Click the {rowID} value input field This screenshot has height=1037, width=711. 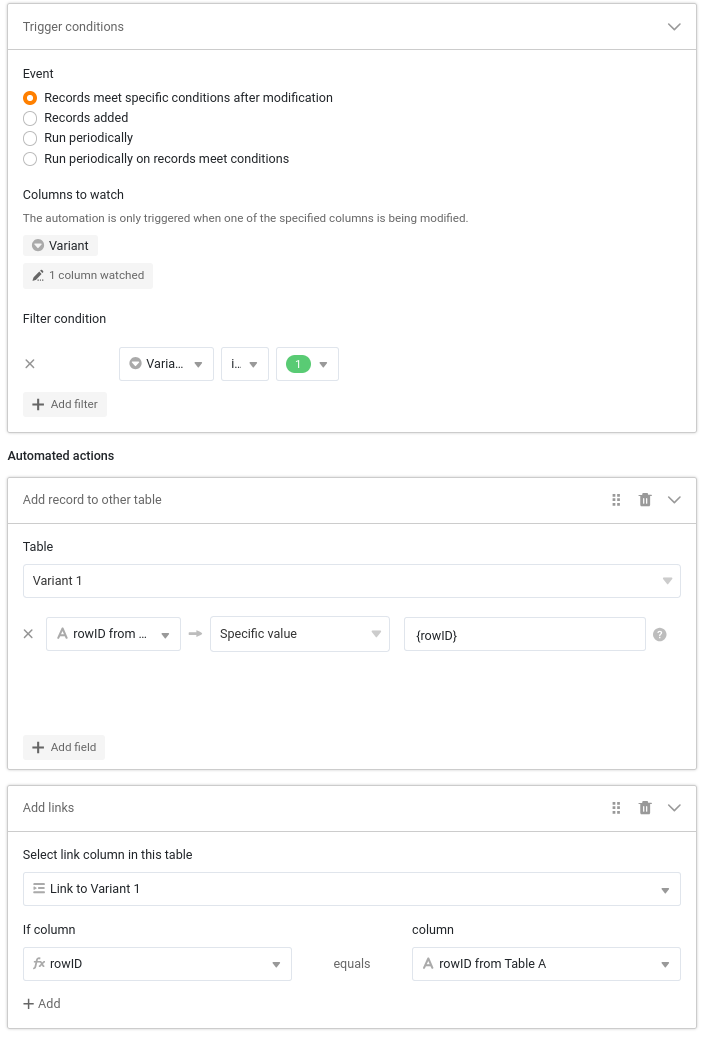(524, 634)
